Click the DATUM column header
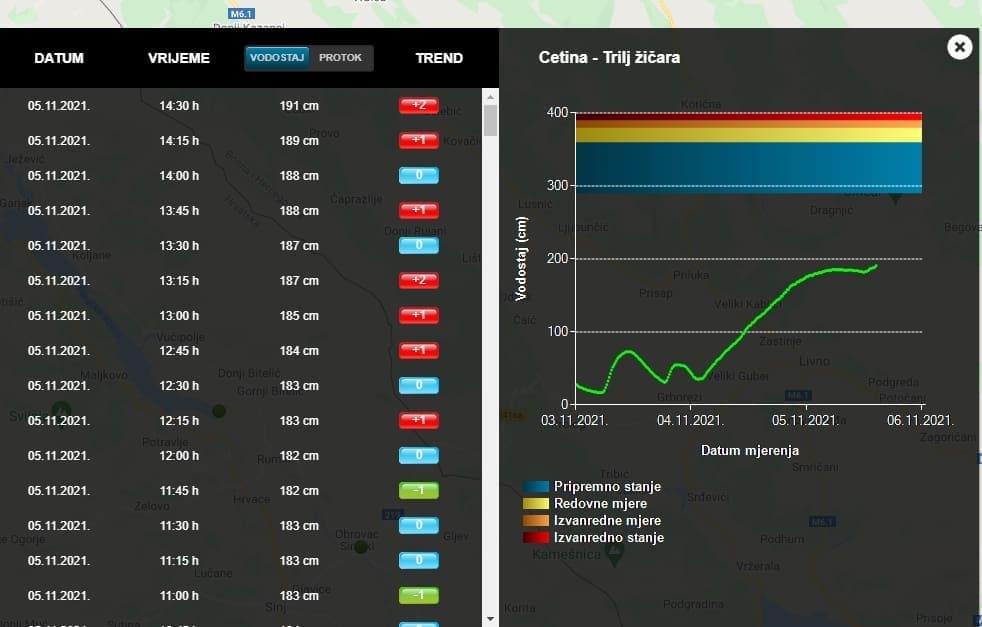 pyautogui.click(x=59, y=58)
